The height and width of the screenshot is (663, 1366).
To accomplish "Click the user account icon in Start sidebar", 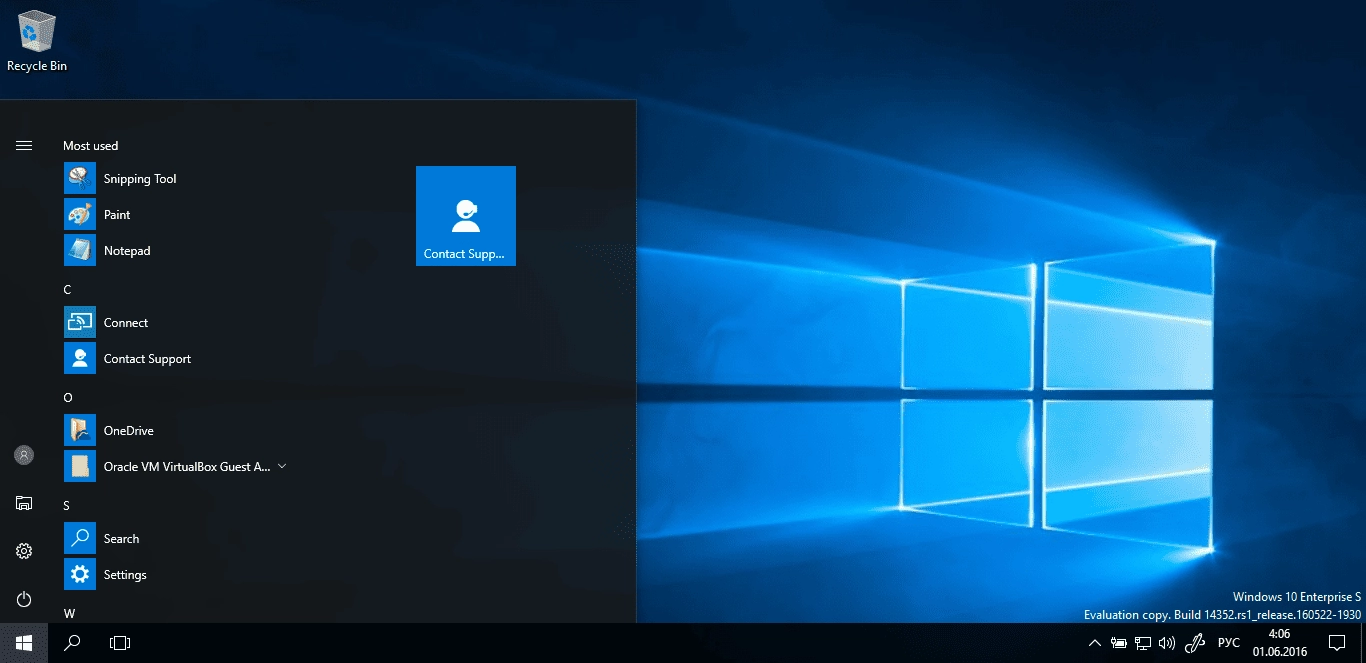I will [x=24, y=455].
